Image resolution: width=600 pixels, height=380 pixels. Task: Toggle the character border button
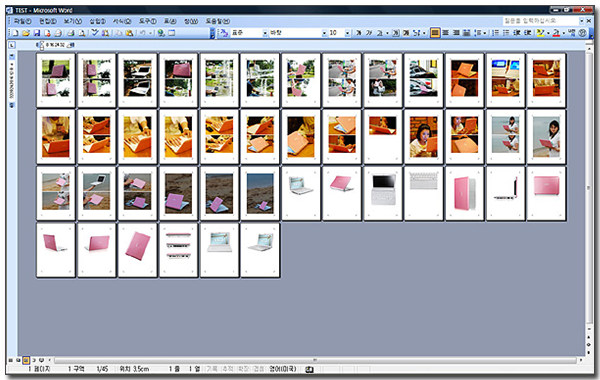click(x=396, y=33)
